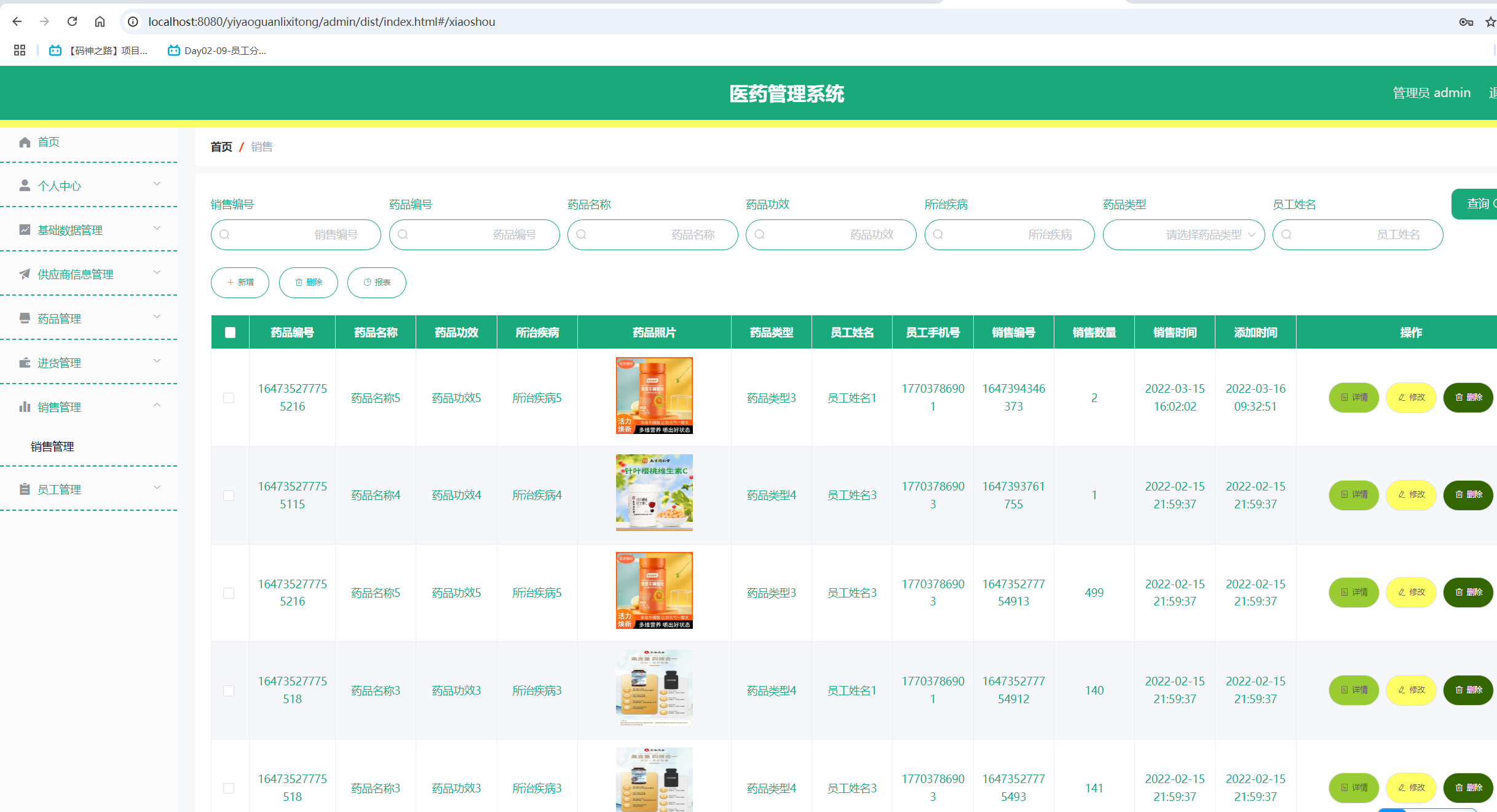
Task: Click the yellow 修改 button in first row
Action: click(1410, 398)
